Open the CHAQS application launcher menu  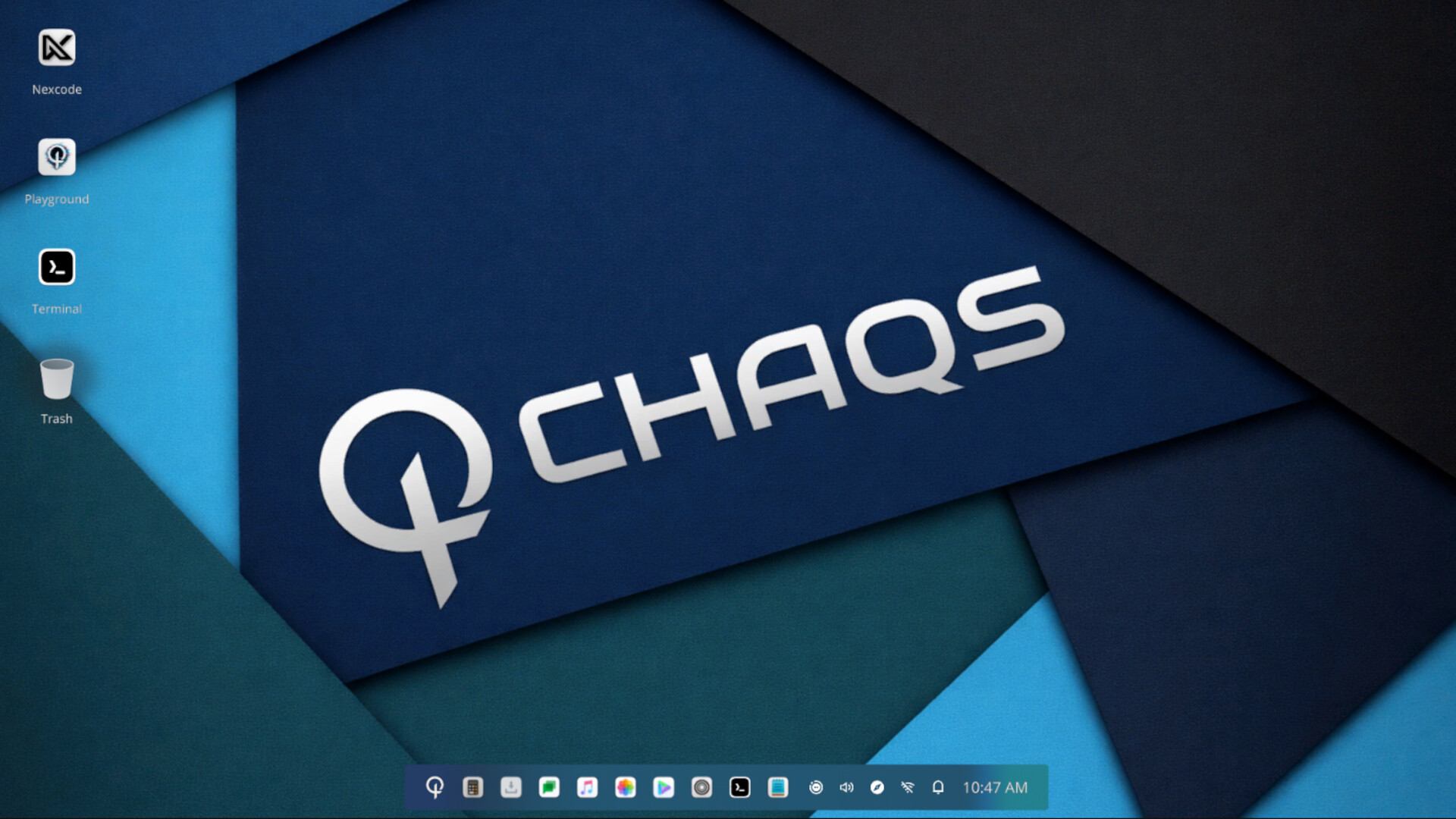(x=435, y=788)
